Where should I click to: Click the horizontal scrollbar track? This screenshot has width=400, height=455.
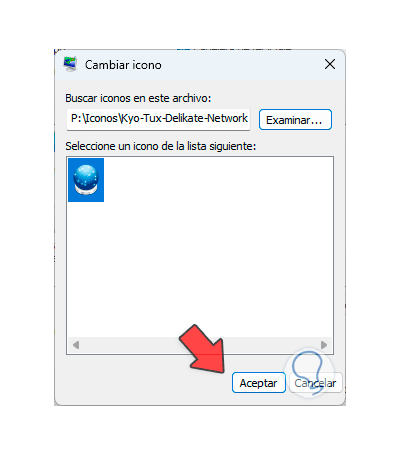tap(200, 345)
